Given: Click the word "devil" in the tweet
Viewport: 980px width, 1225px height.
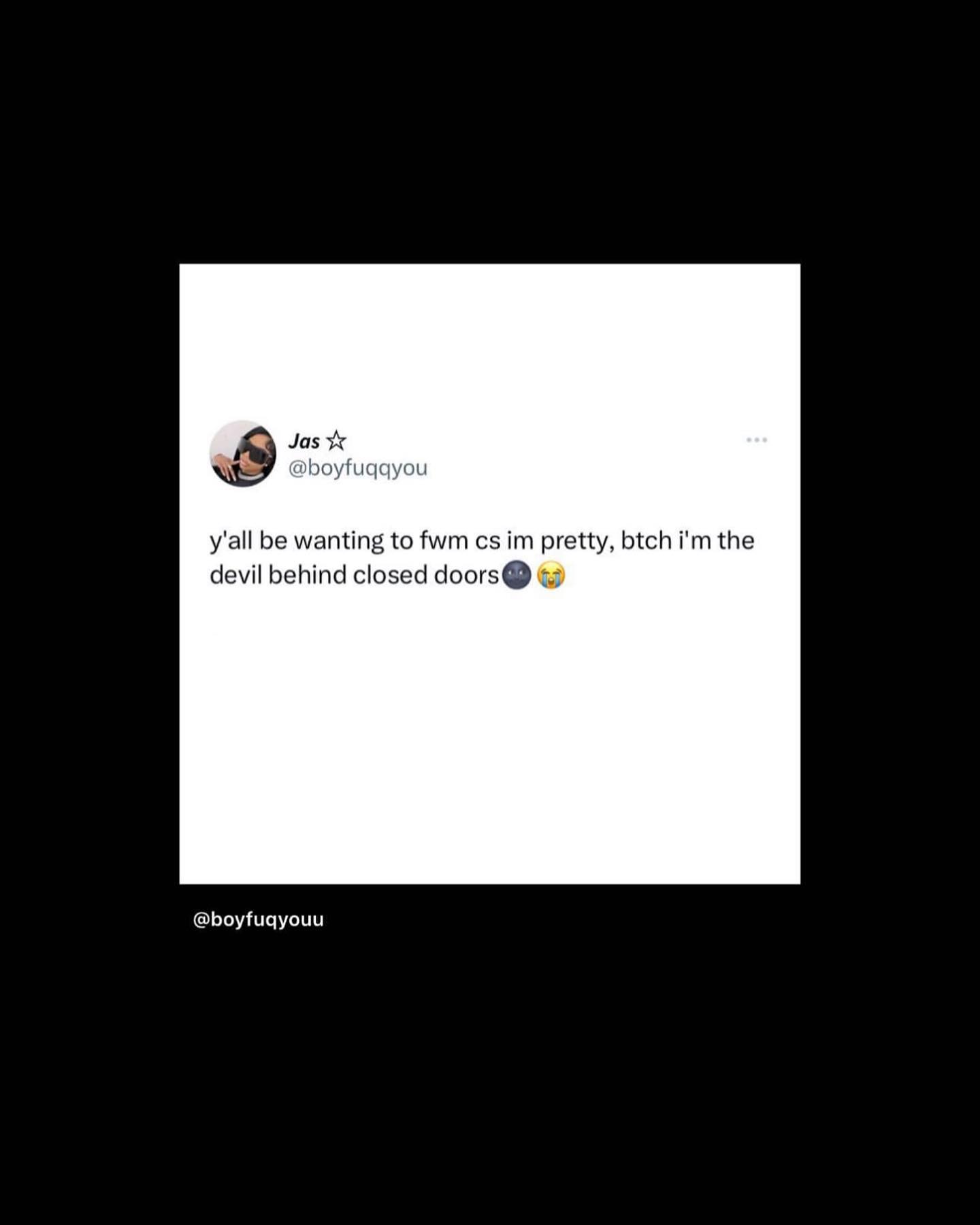Looking at the screenshot, I should (x=235, y=575).
